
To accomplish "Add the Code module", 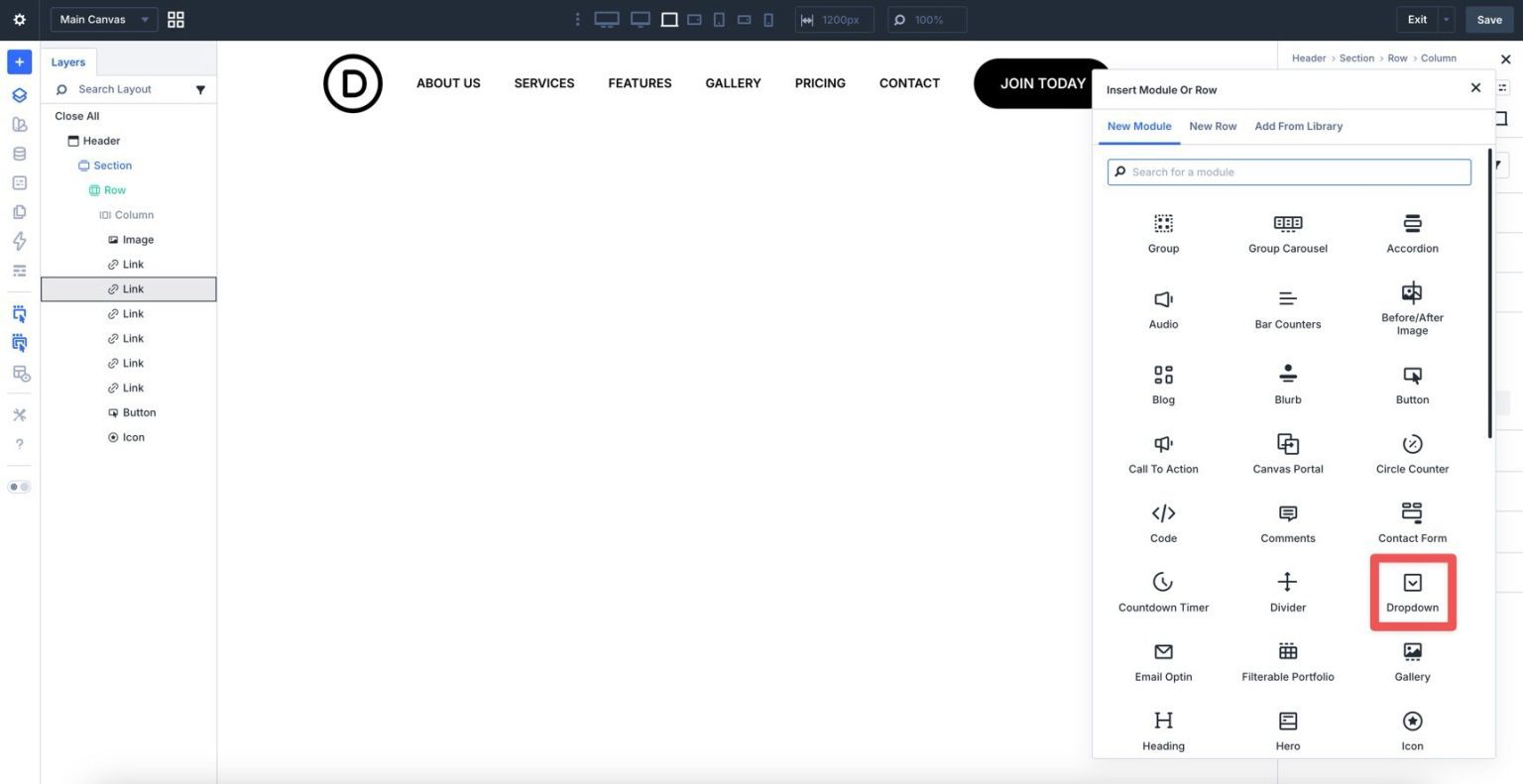I will 1163,523.
